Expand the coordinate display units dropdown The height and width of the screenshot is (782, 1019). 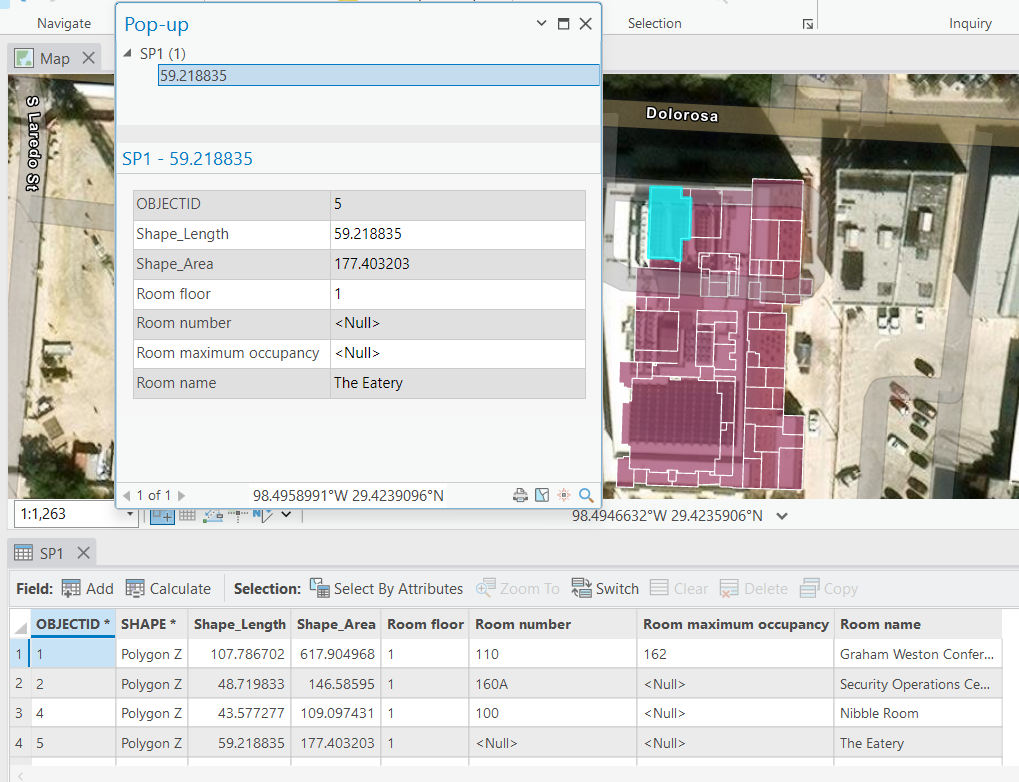(x=782, y=516)
